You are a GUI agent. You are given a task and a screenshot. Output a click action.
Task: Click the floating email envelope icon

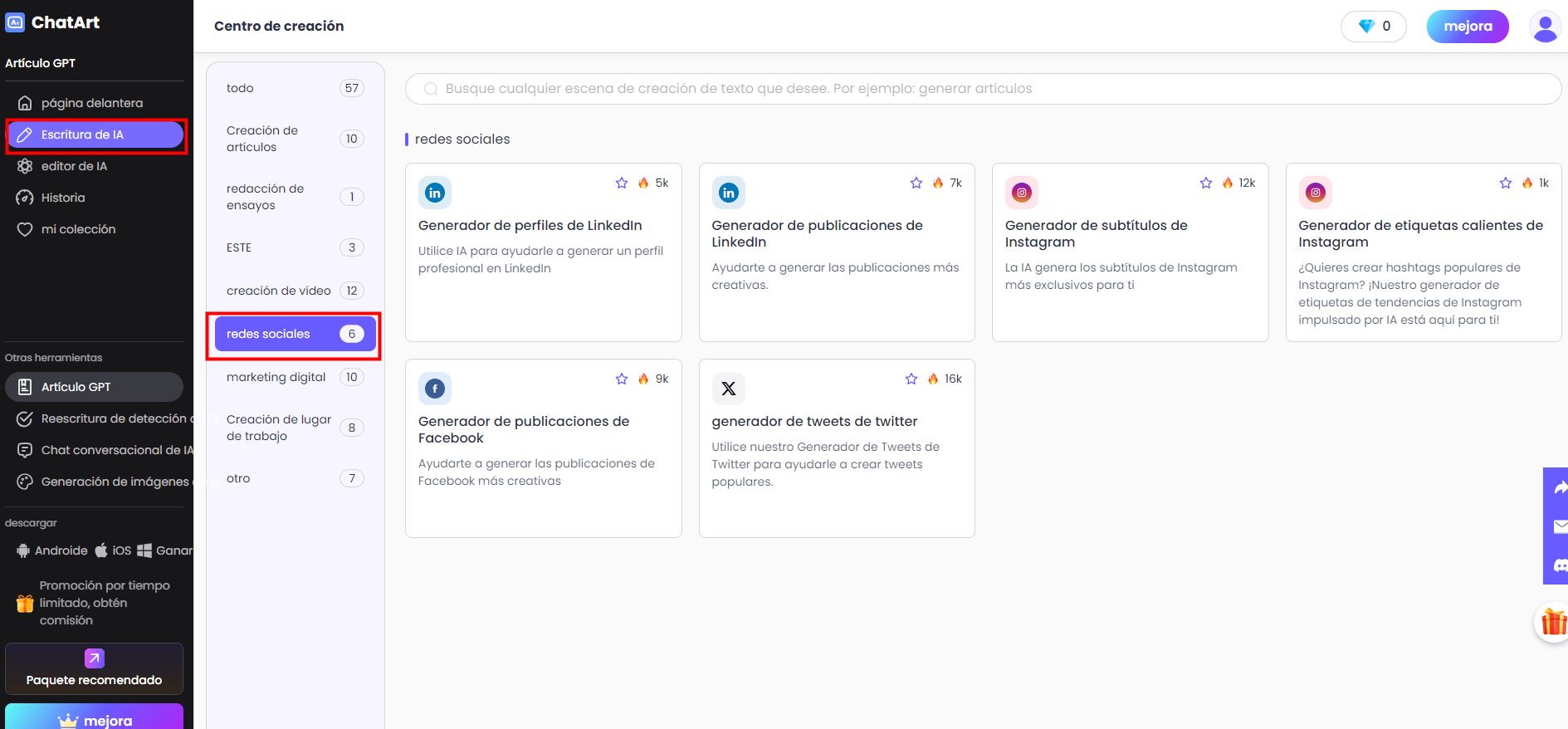point(1560,526)
